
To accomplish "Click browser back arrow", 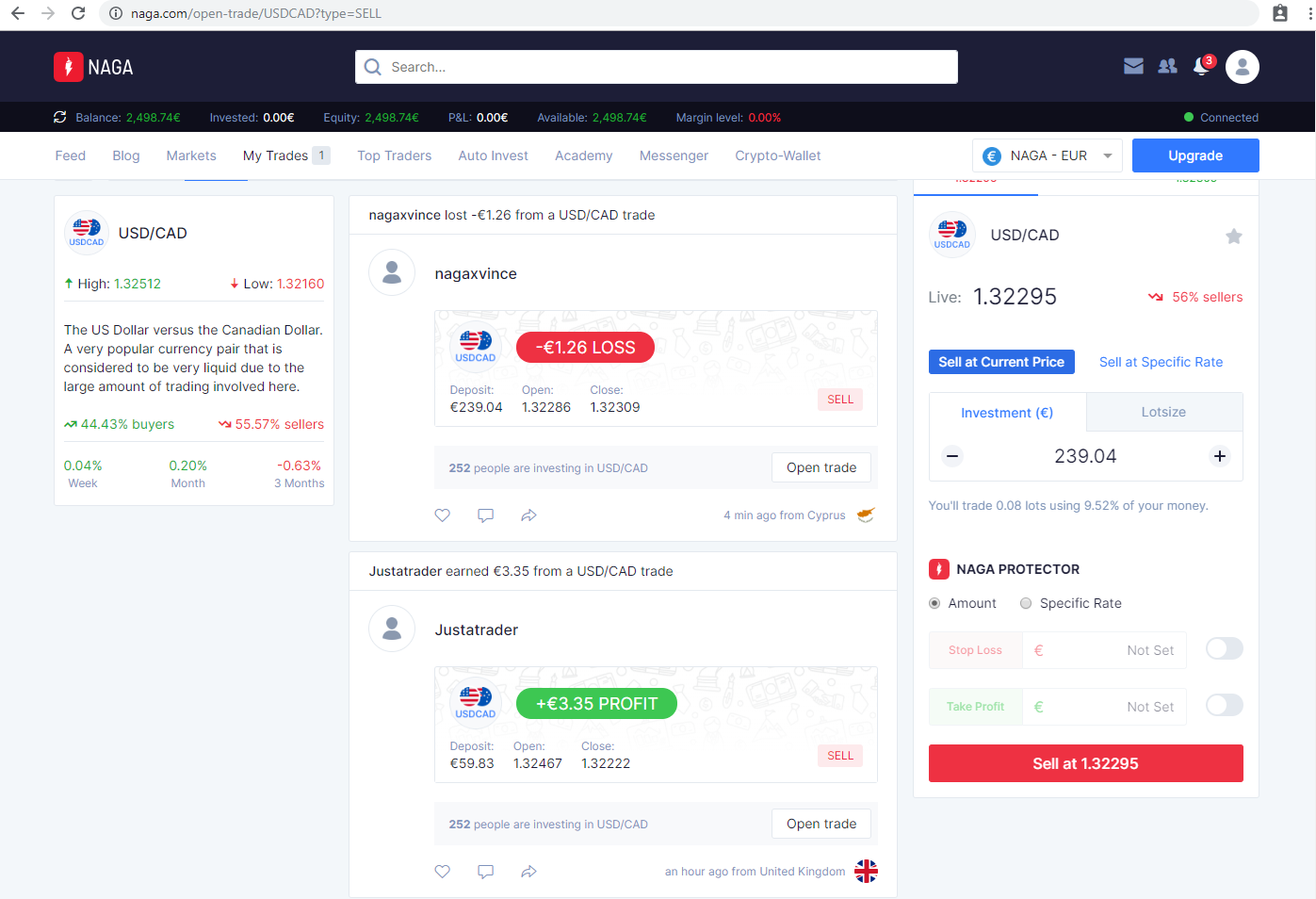I will (18, 13).
